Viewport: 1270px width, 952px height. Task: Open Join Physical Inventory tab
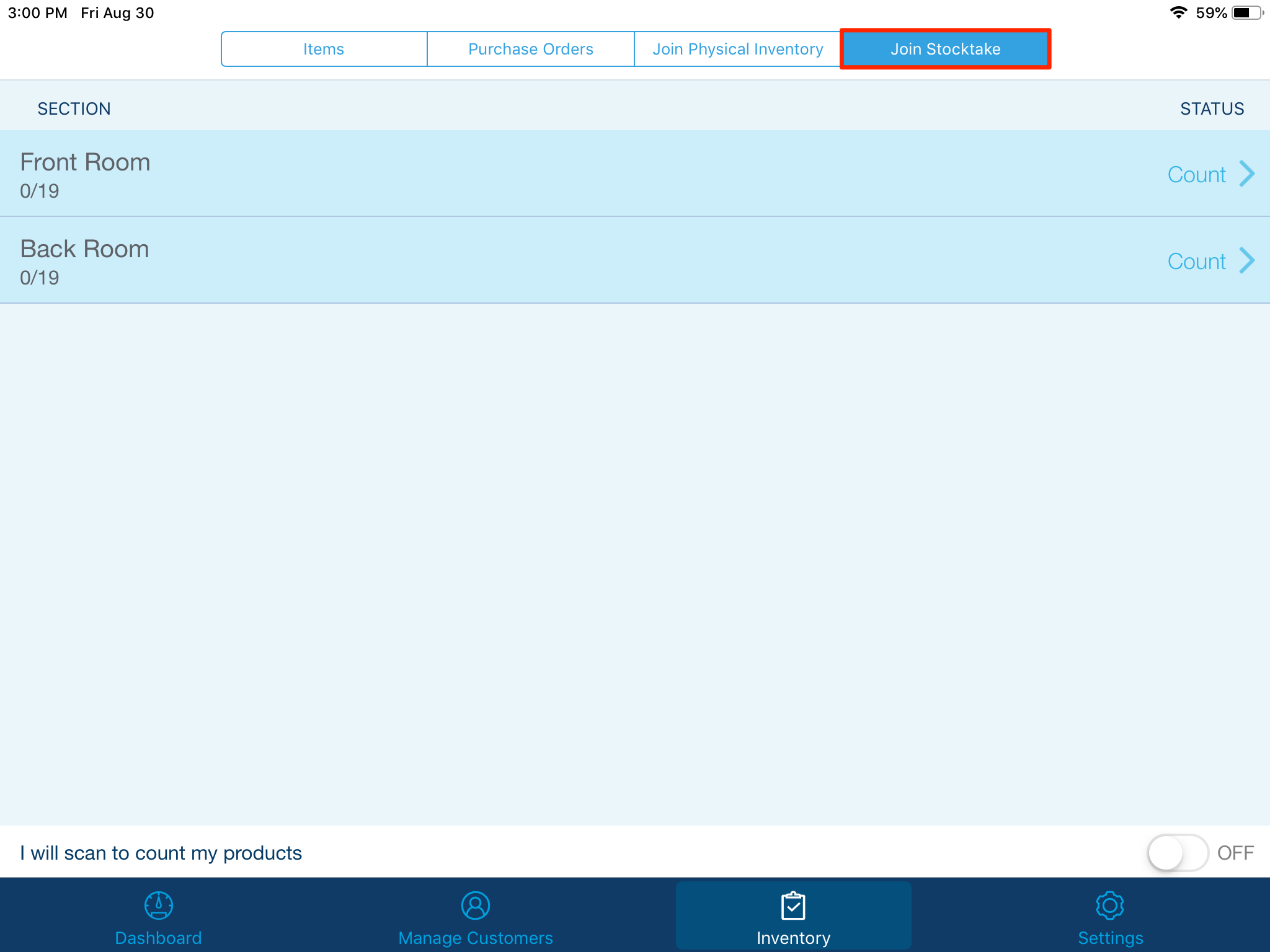737,49
